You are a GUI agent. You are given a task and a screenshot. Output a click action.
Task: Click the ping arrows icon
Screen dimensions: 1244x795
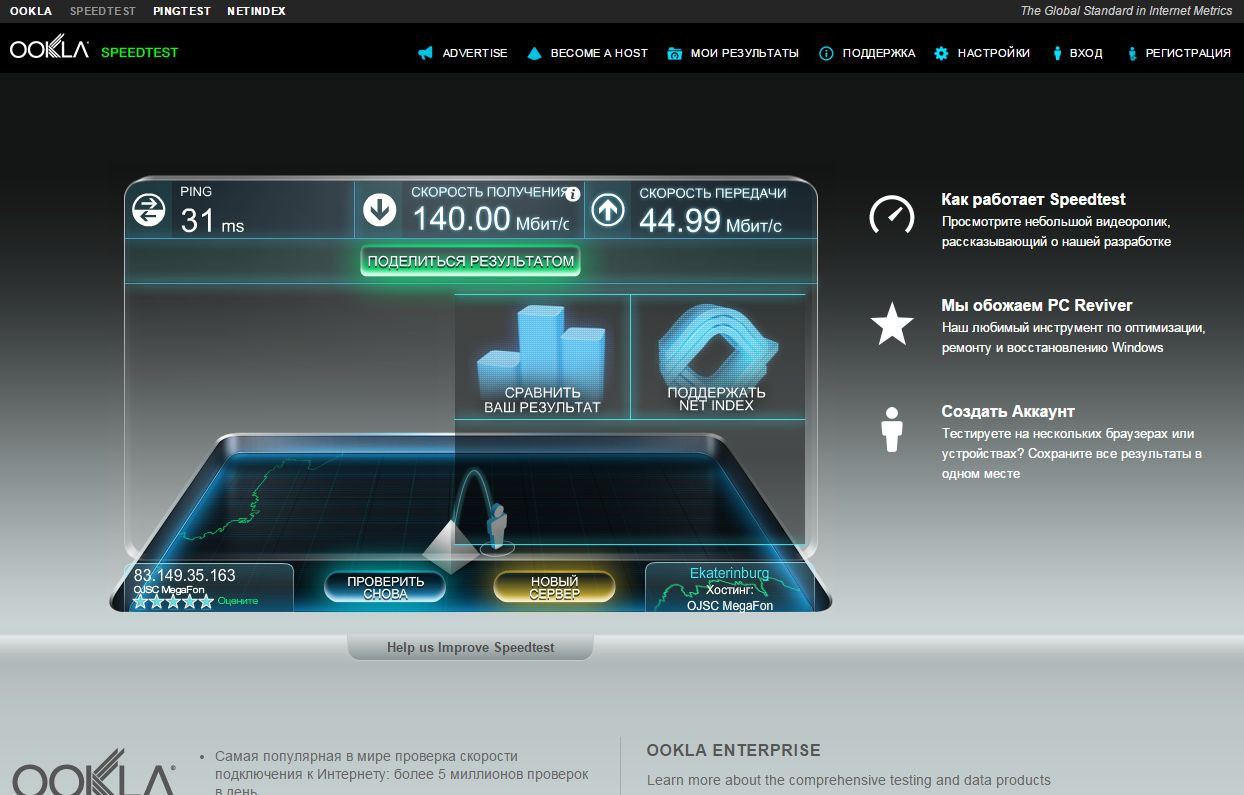(x=149, y=210)
